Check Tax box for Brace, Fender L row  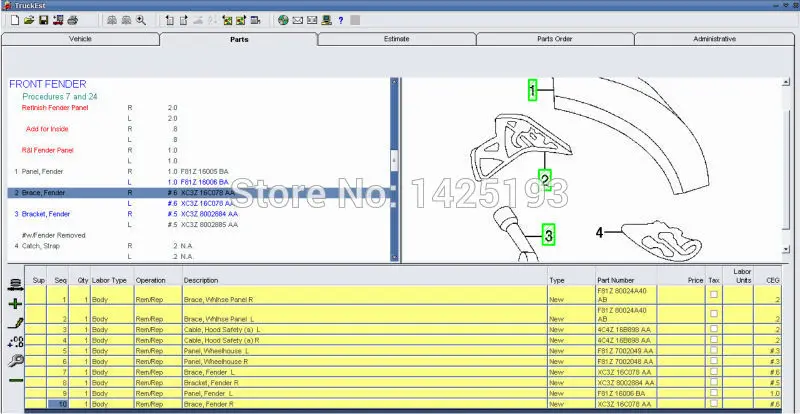[x=714, y=372]
